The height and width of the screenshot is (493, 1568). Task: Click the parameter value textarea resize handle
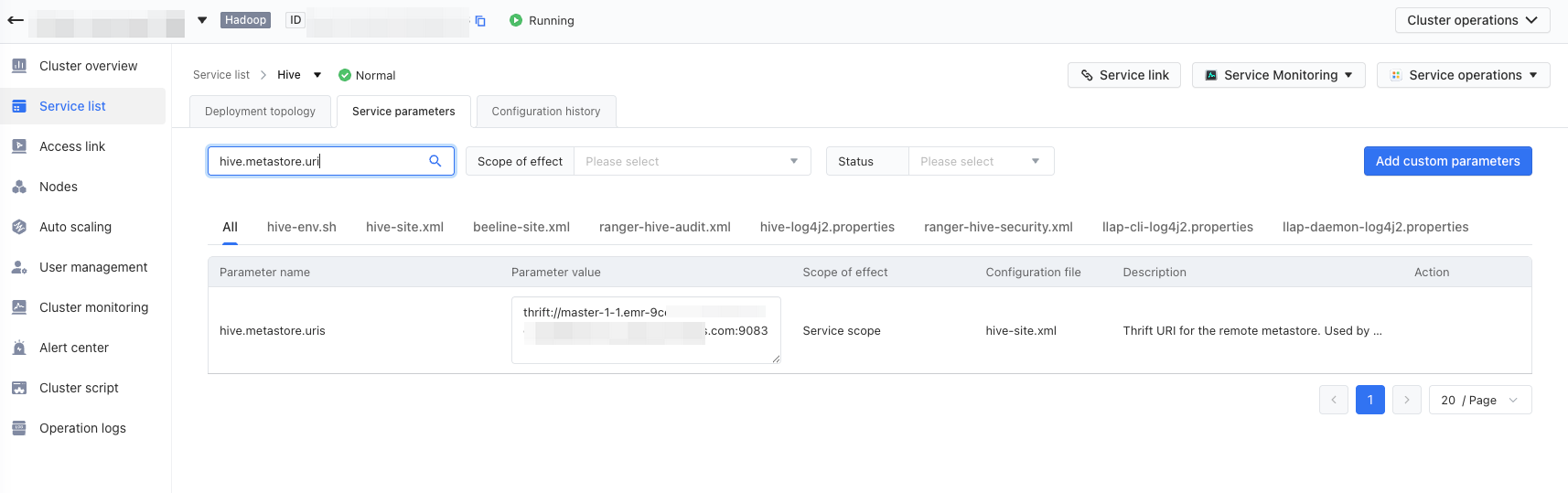[x=776, y=359]
